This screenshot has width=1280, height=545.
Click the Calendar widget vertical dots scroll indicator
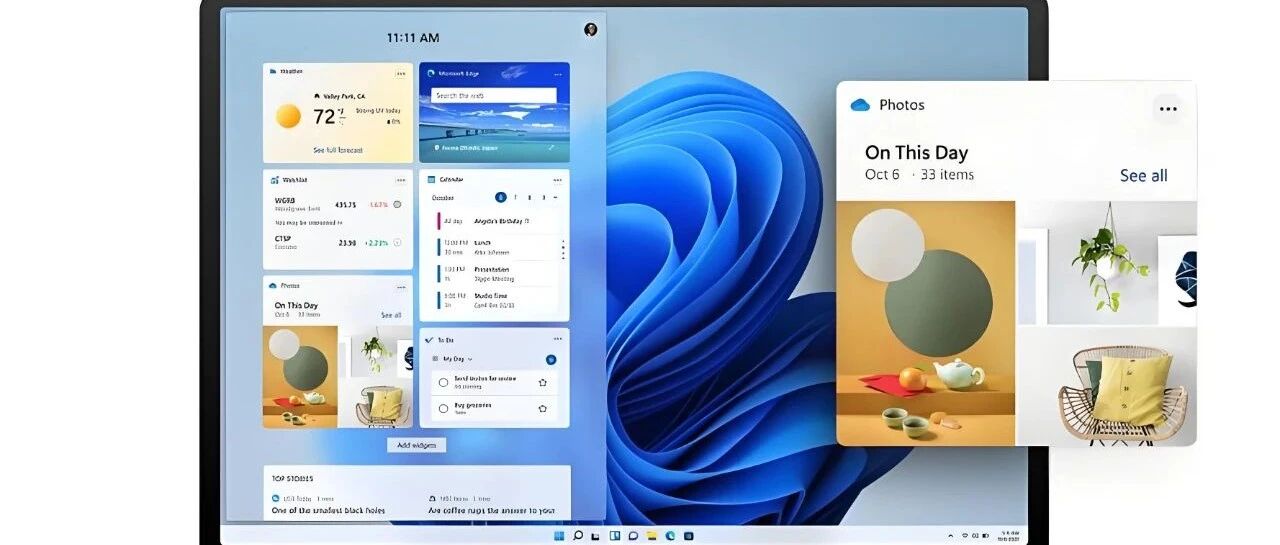[563, 250]
